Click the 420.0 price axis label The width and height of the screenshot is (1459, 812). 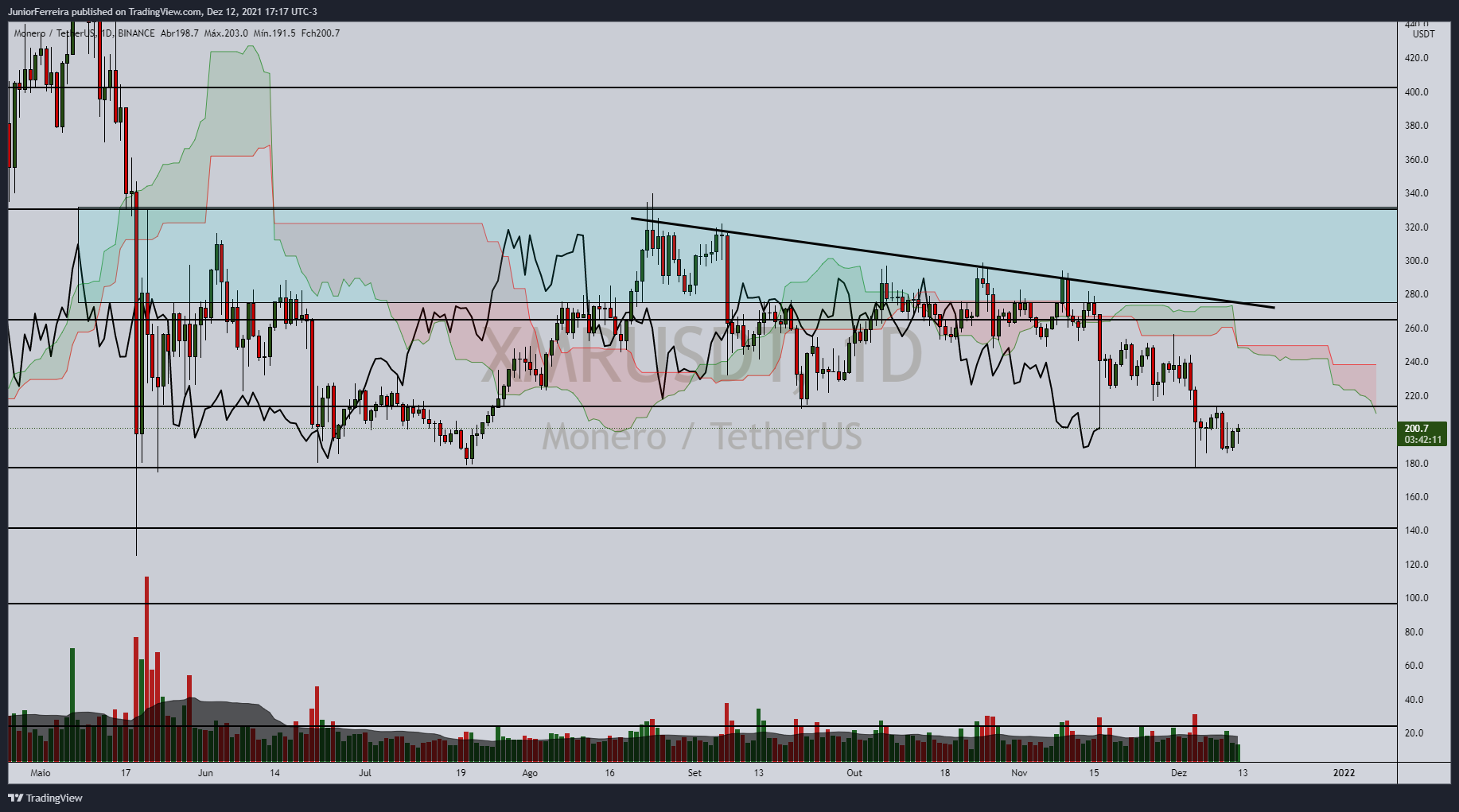pyautogui.click(x=1416, y=58)
